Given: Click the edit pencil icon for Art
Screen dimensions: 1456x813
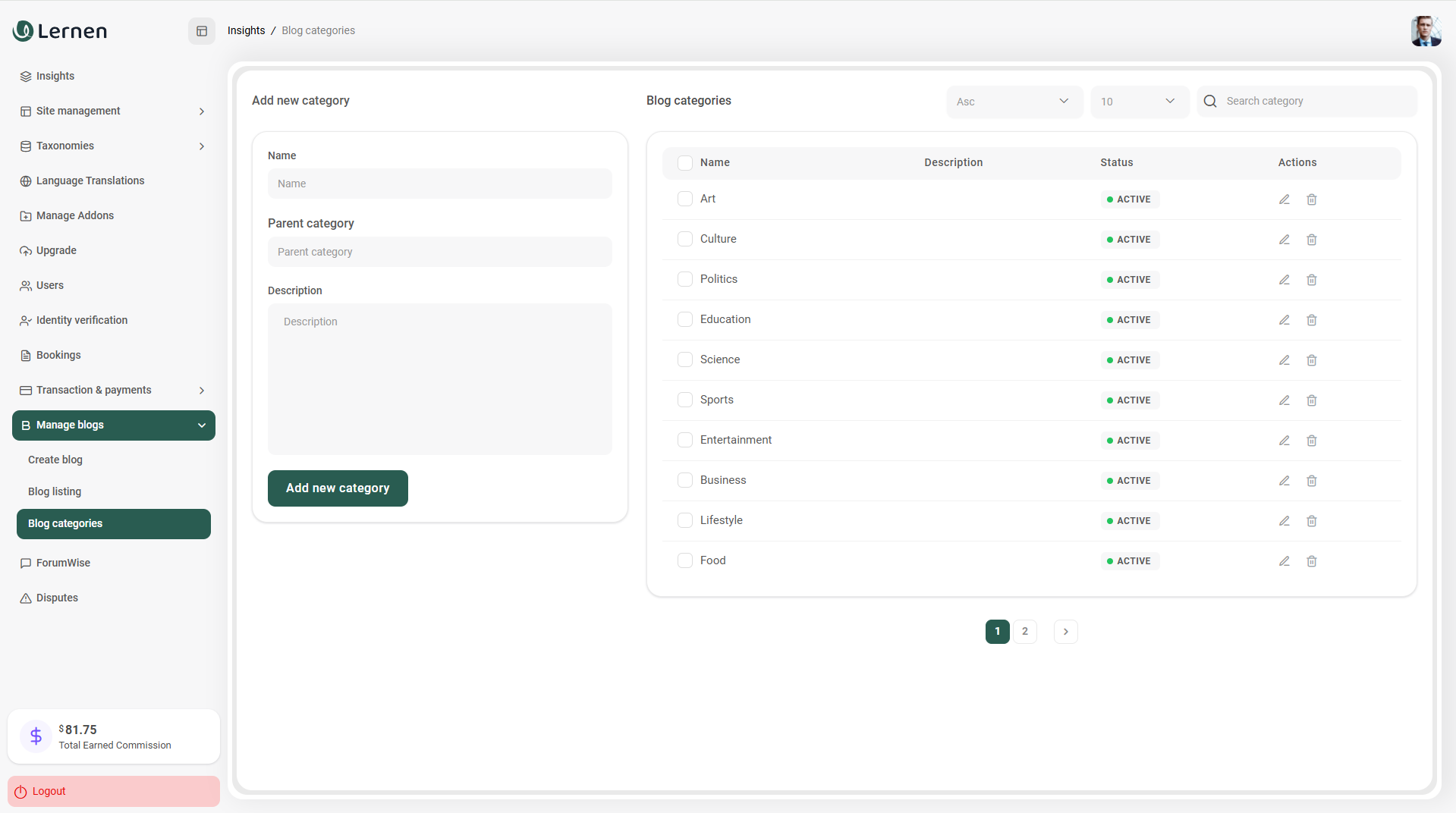Looking at the screenshot, I should (1284, 199).
